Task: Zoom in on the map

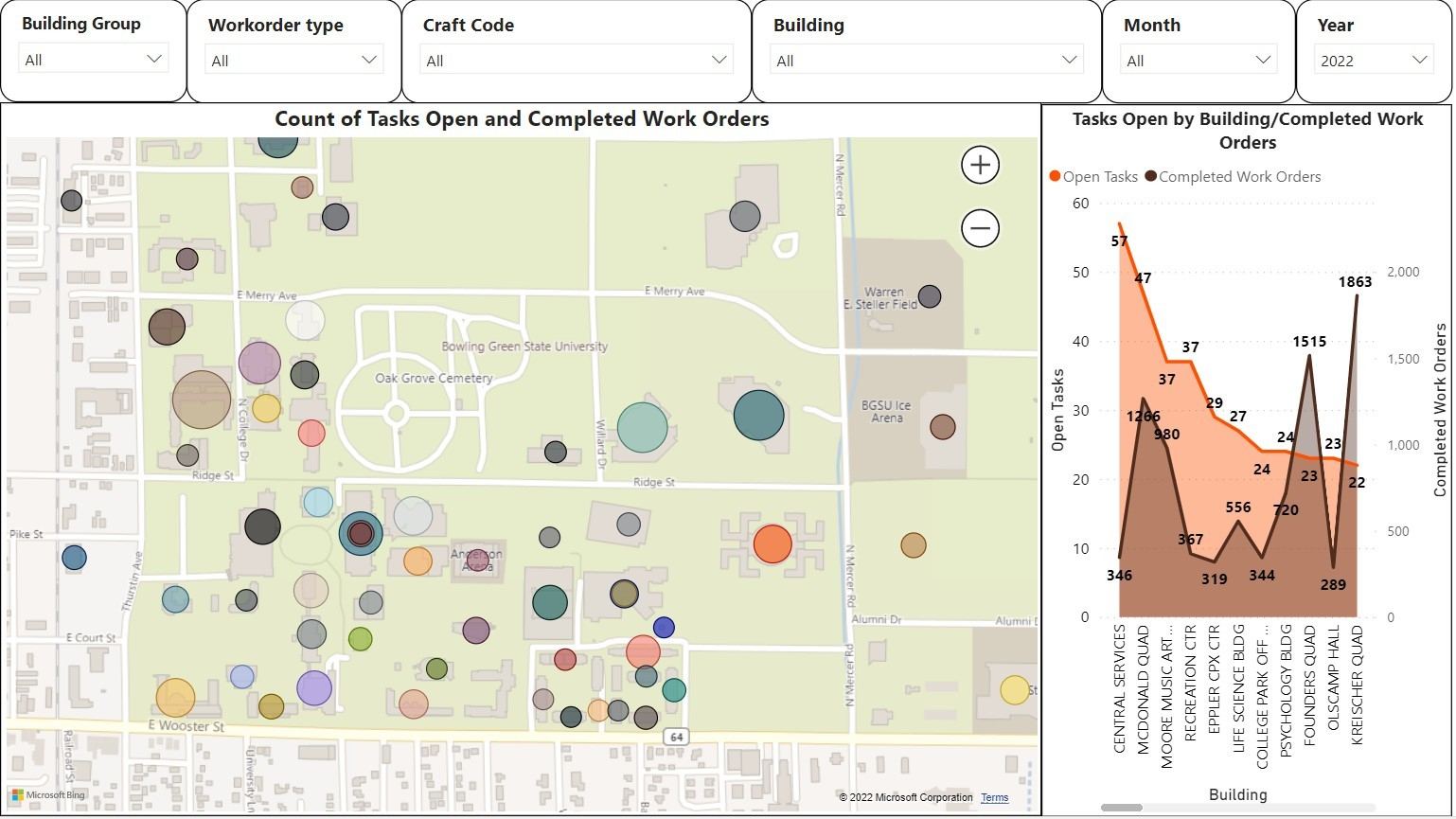Action: pos(980,165)
